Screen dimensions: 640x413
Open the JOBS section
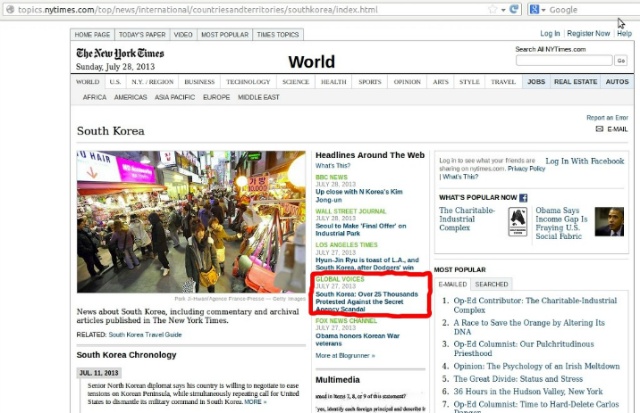(536, 82)
